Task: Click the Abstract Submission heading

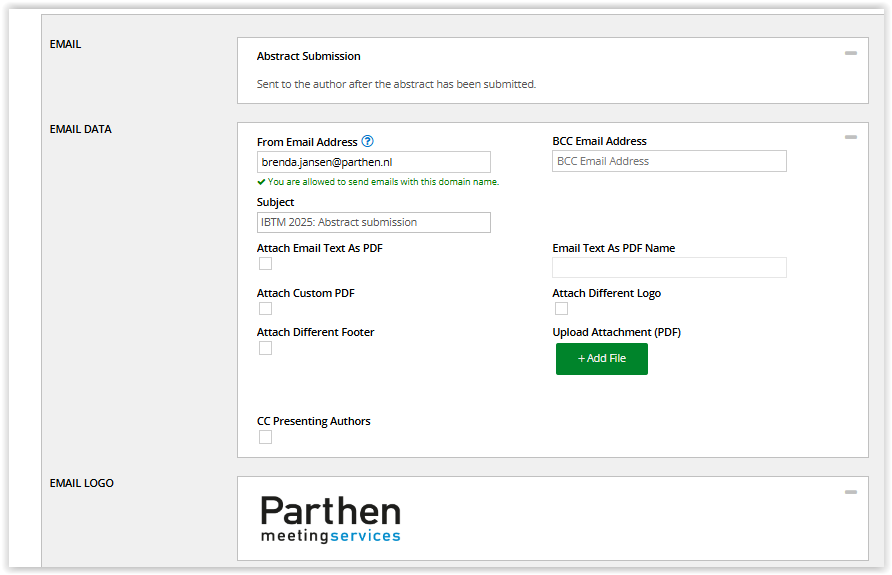Action: tap(308, 57)
